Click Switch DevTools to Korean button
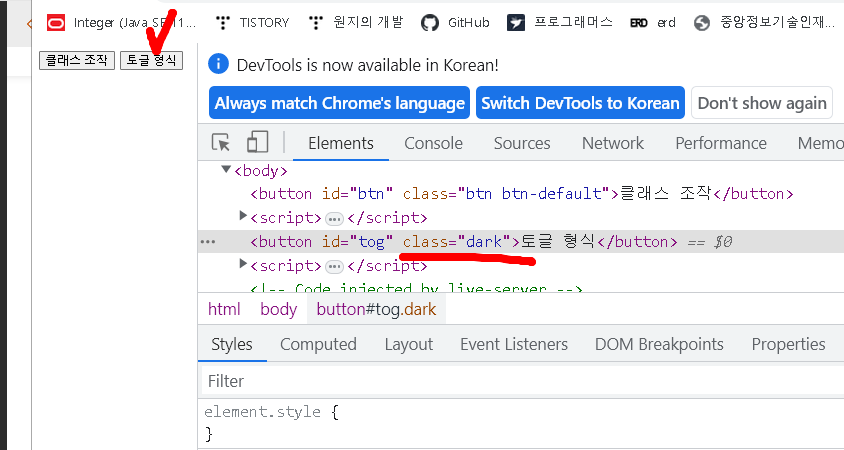844x450 pixels. click(580, 103)
